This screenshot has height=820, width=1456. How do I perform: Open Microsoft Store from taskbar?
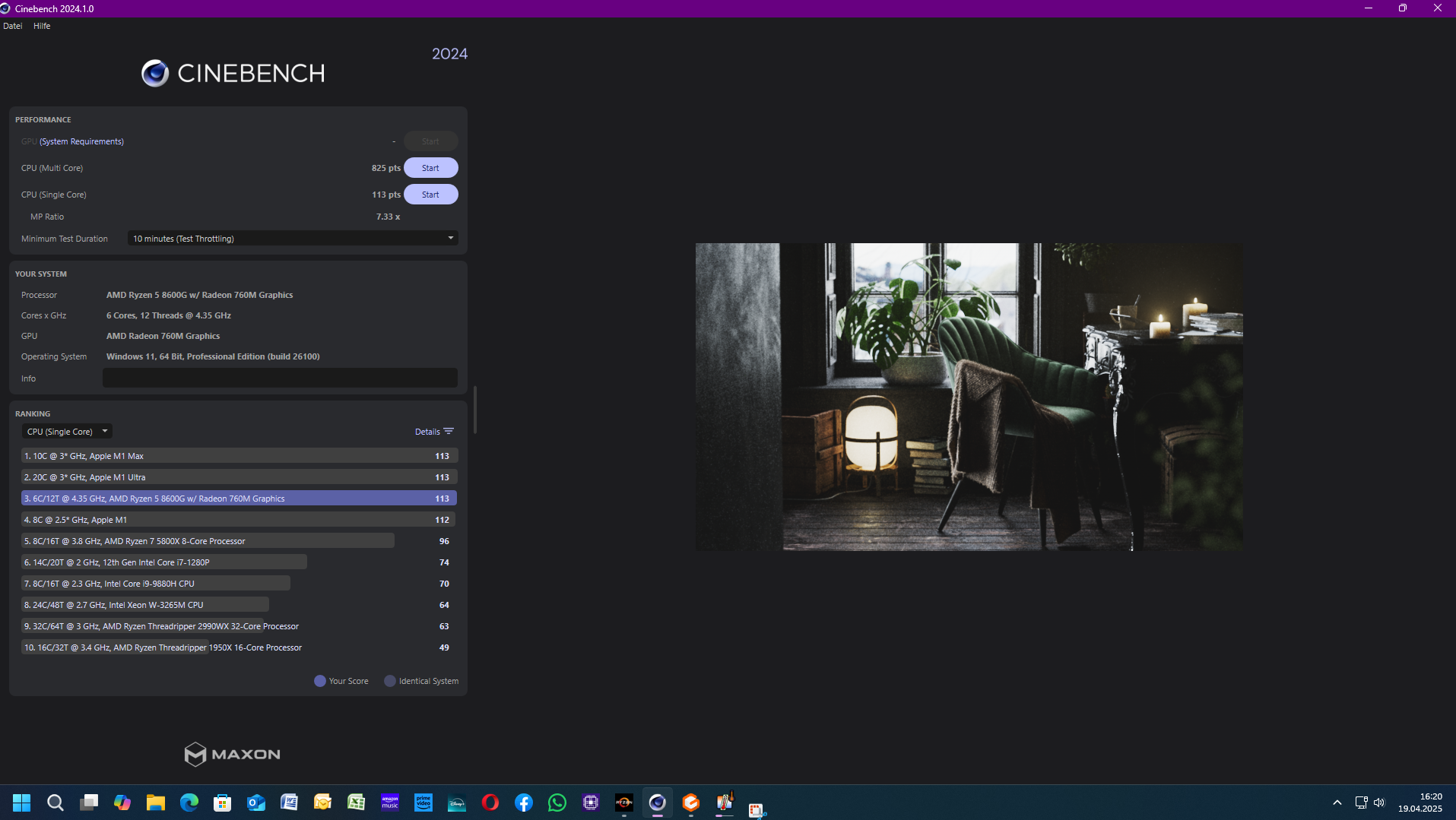click(x=223, y=803)
